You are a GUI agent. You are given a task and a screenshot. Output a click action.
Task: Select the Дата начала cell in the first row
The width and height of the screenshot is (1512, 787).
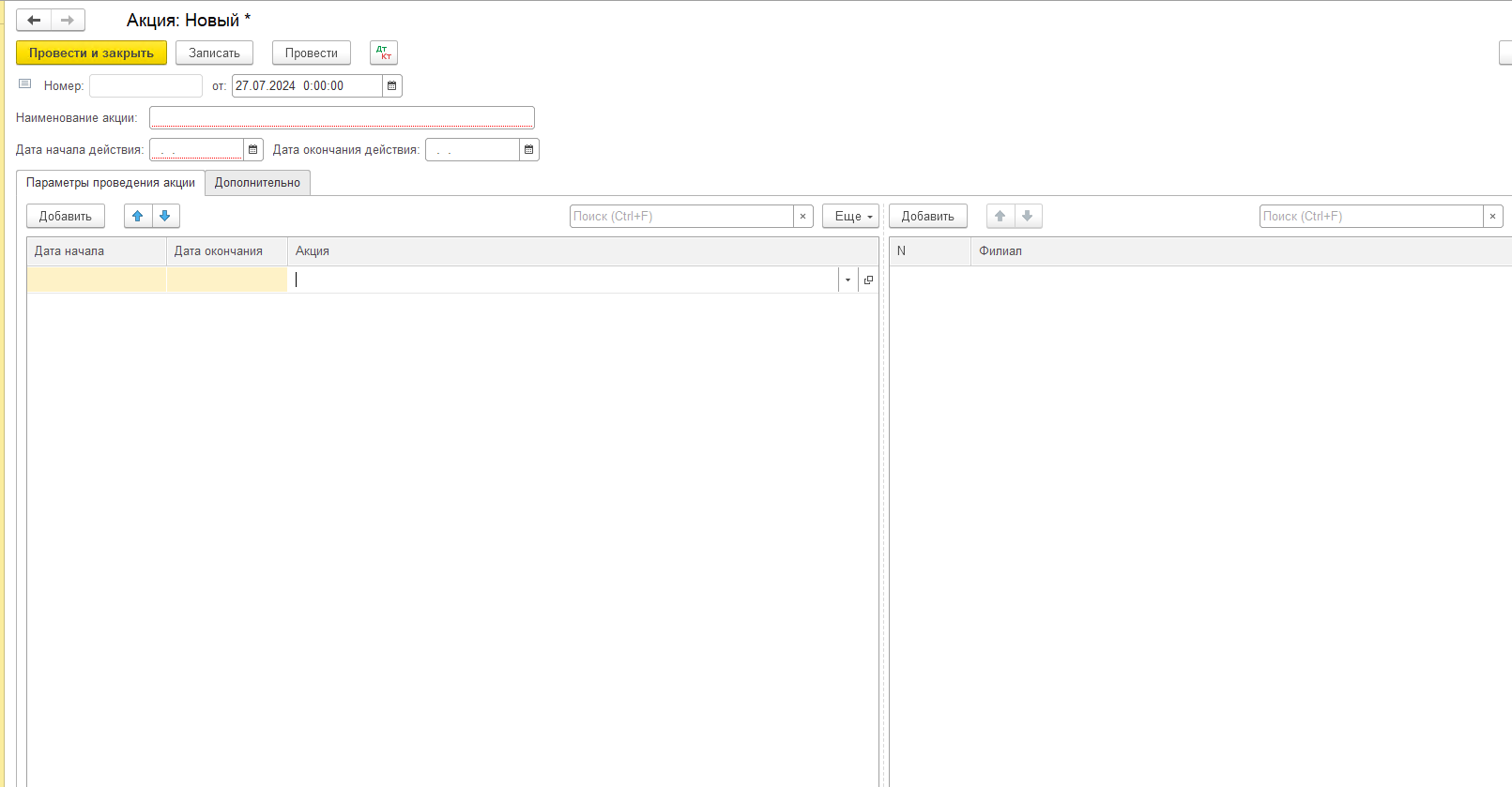(97, 280)
